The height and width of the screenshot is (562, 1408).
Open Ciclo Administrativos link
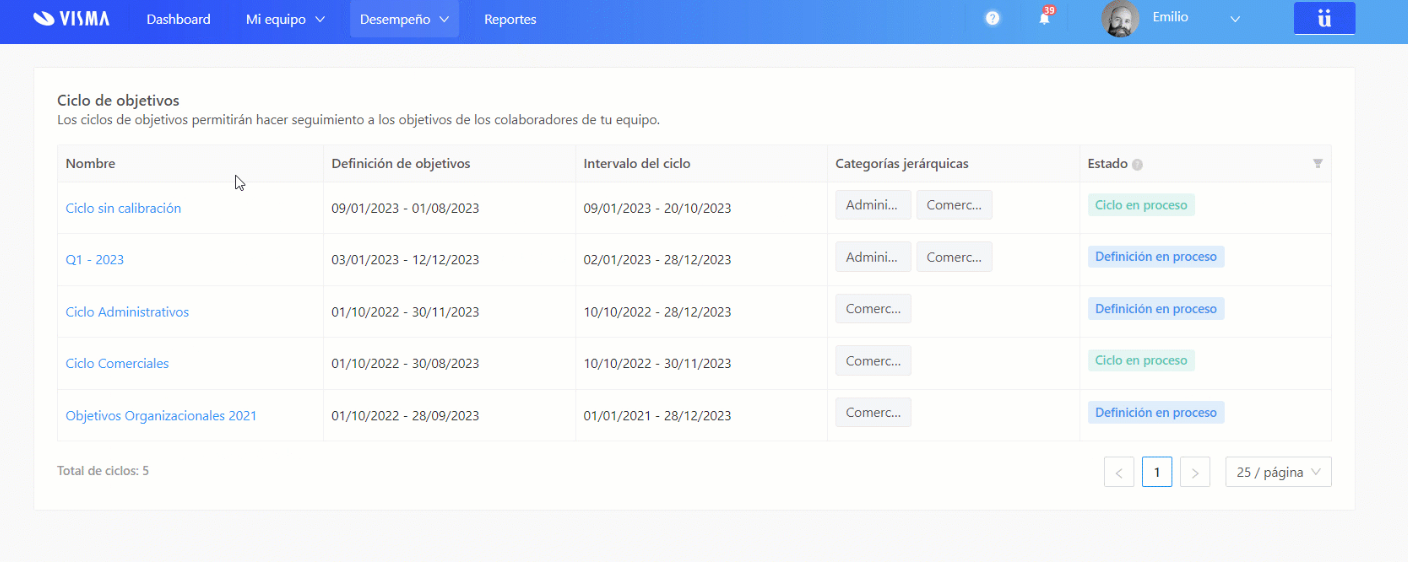pyautogui.click(x=127, y=312)
